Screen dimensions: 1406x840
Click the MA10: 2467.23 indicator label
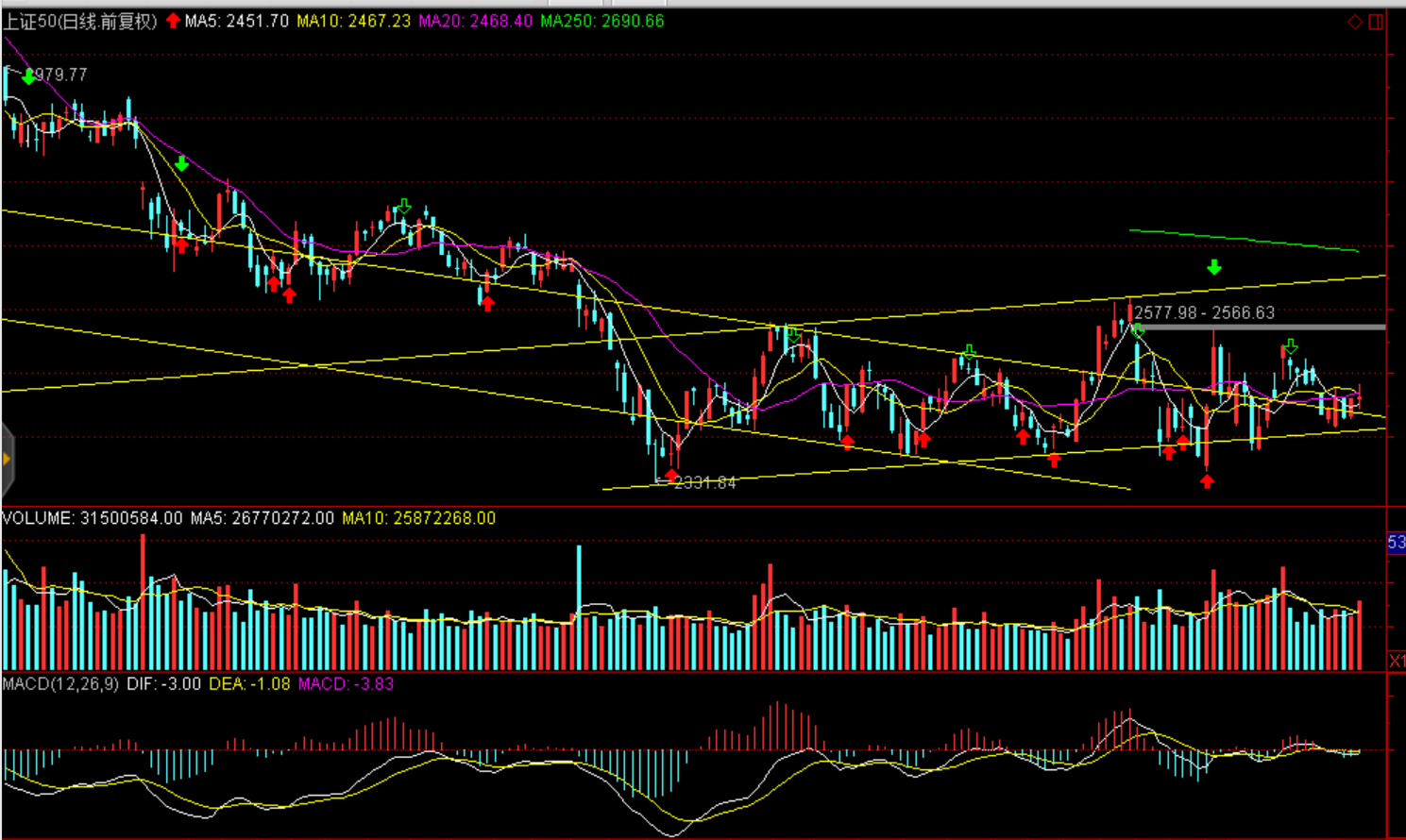point(353,21)
